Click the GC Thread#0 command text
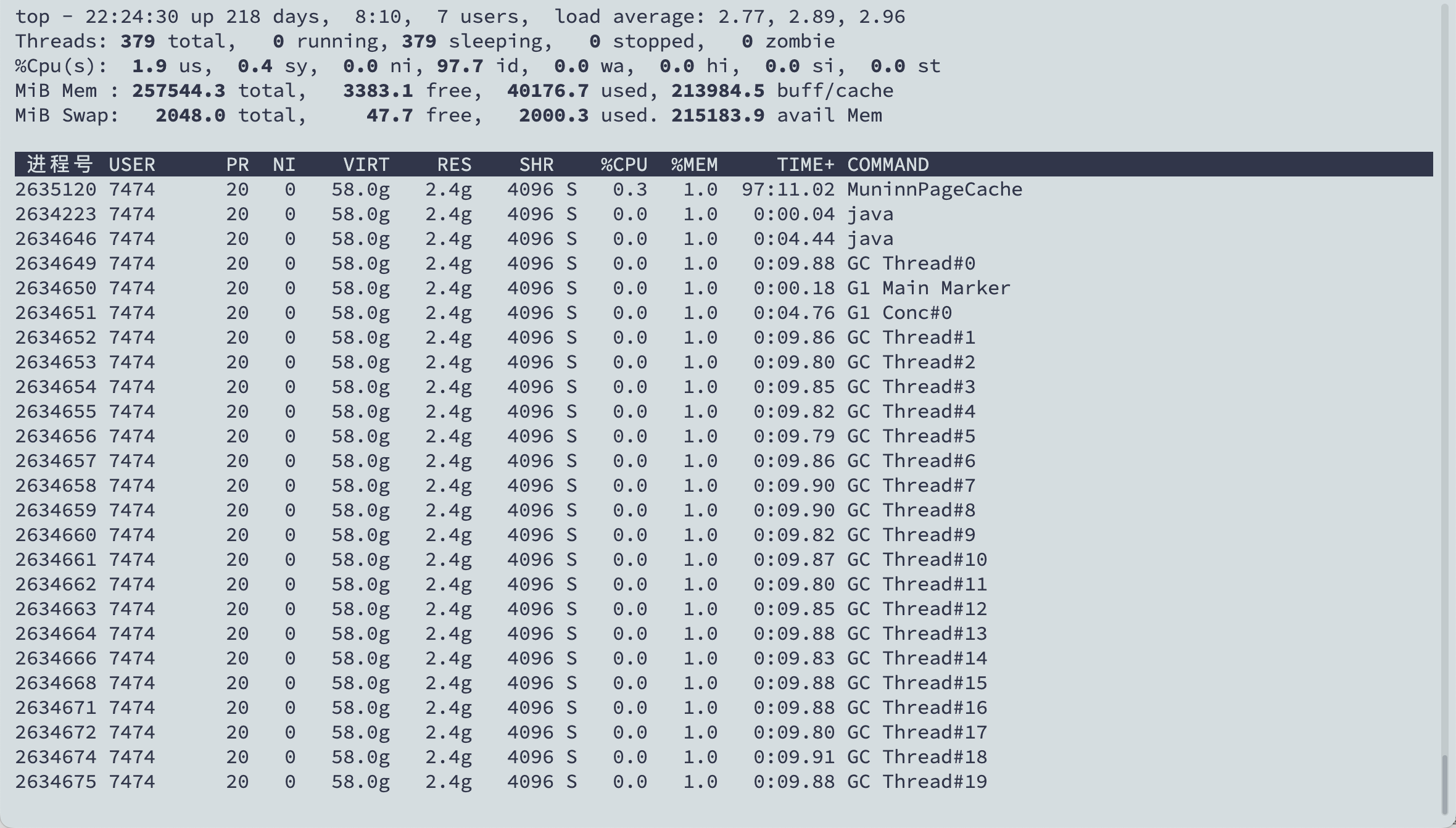The width and height of the screenshot is (1456, 828). (911, 263)
